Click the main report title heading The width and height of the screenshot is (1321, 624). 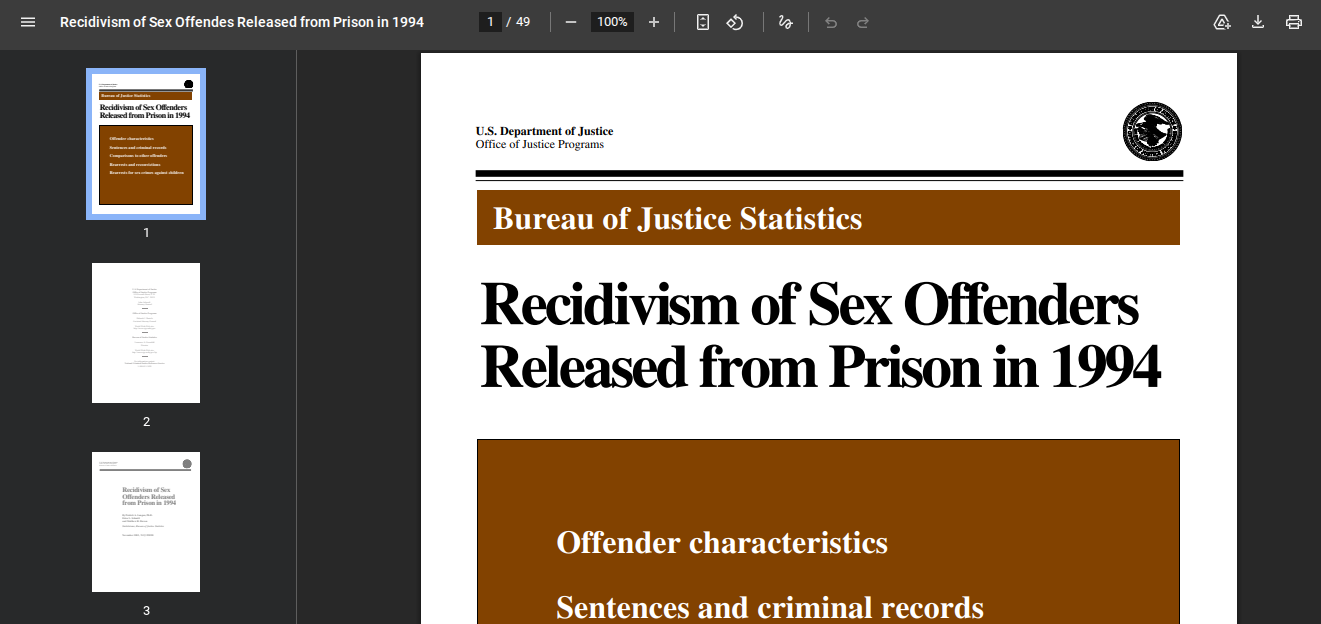pyautogui.click(x=820, y=335)
